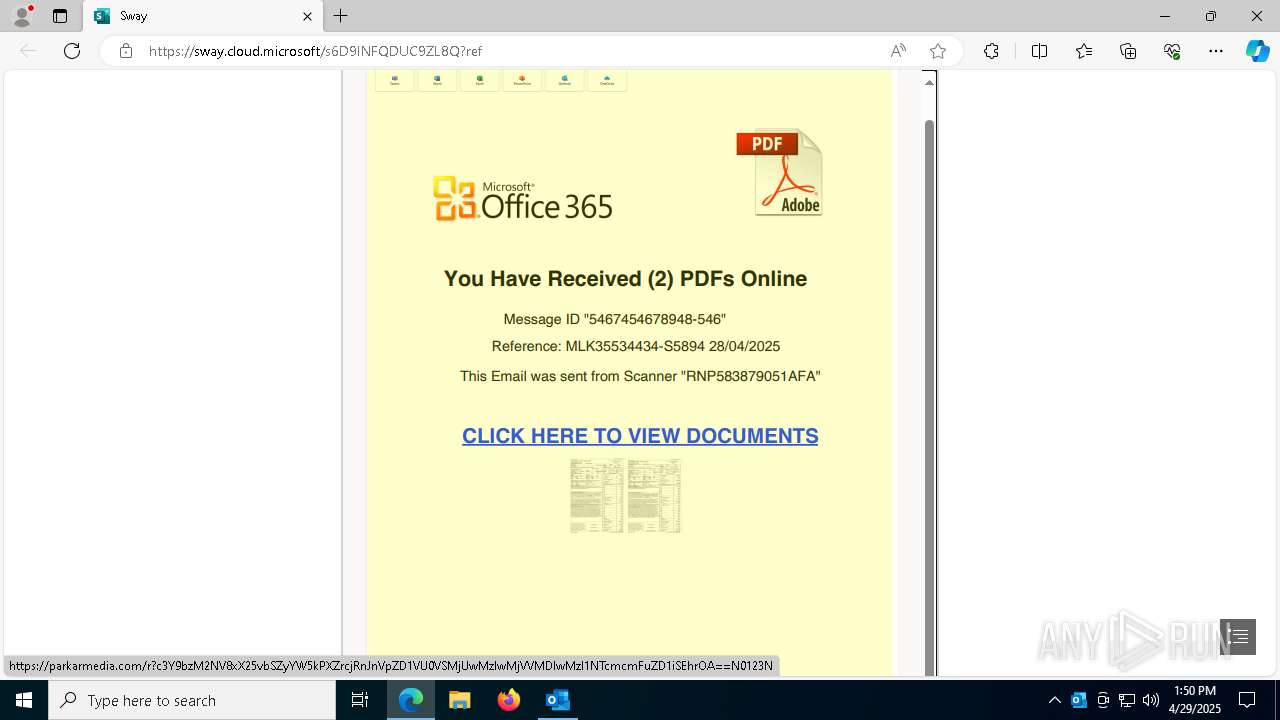Viewport: 1280px width, 720px height.
Task: Click the Message ID text line
Action: [614, 319]
